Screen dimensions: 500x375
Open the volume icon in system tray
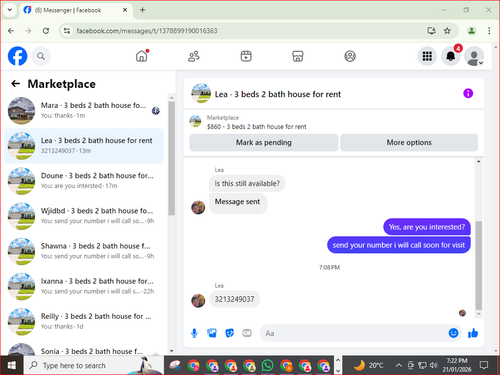point(433,365)
